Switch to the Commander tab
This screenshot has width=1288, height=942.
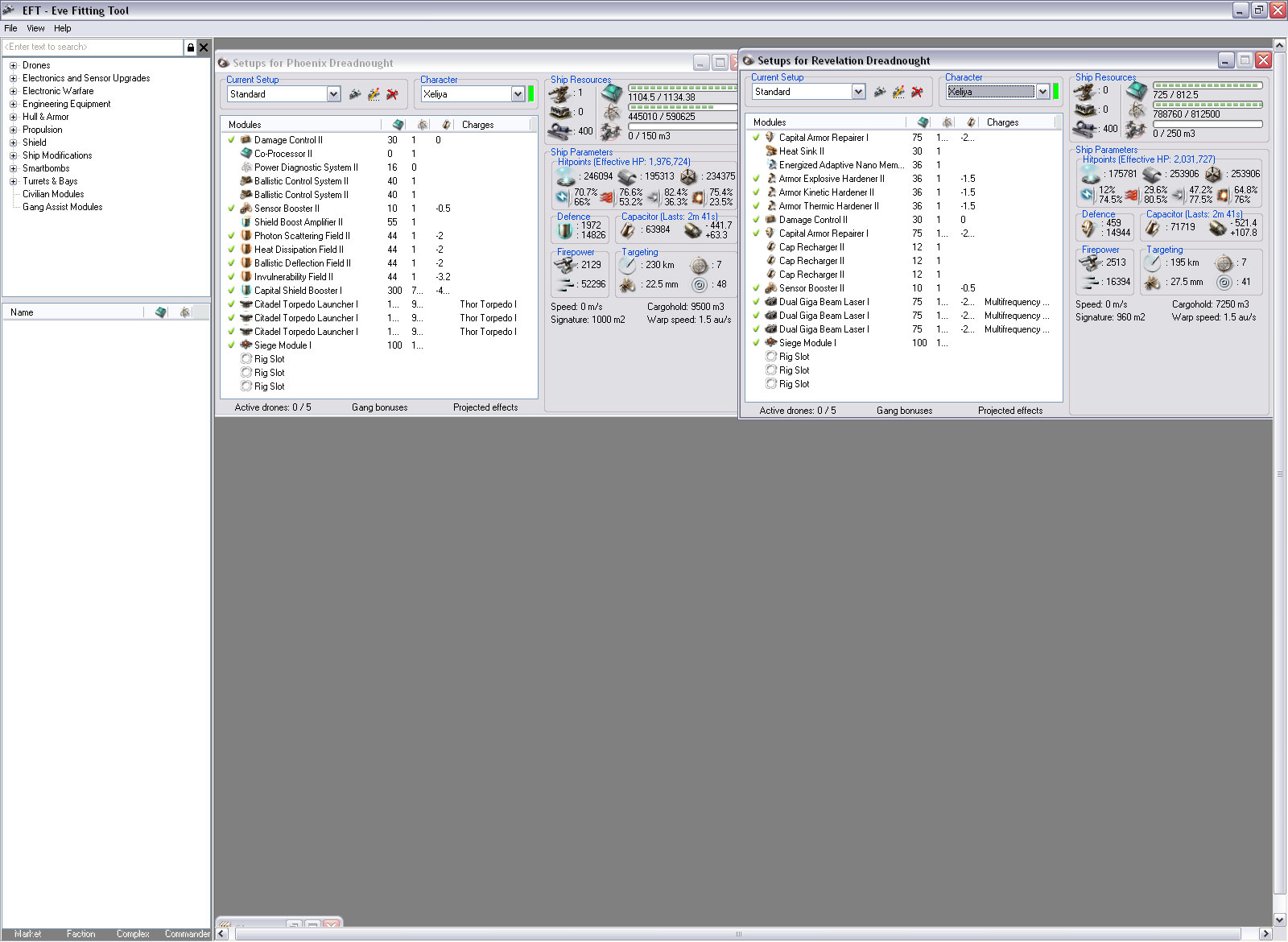coord(187,934)
